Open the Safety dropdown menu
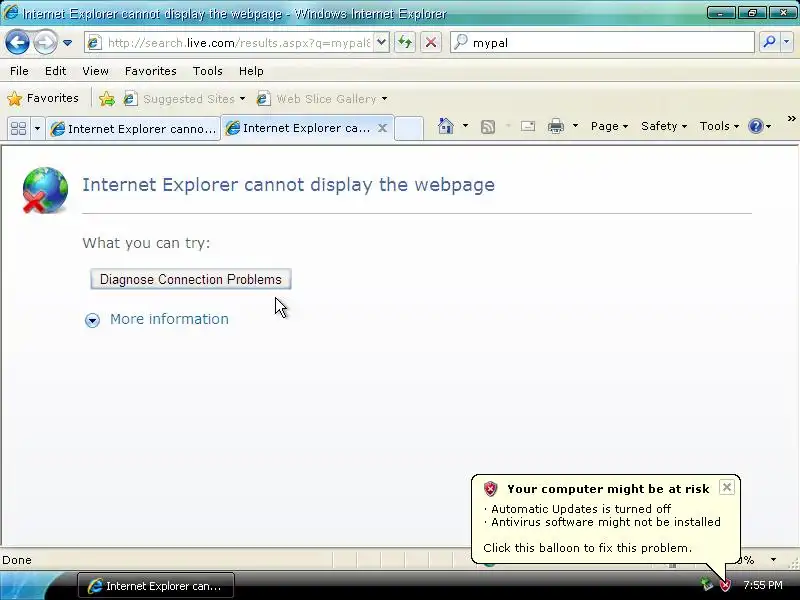Image resolution: width=800 pixels, height=600 pixels. (x=664, y=126)
